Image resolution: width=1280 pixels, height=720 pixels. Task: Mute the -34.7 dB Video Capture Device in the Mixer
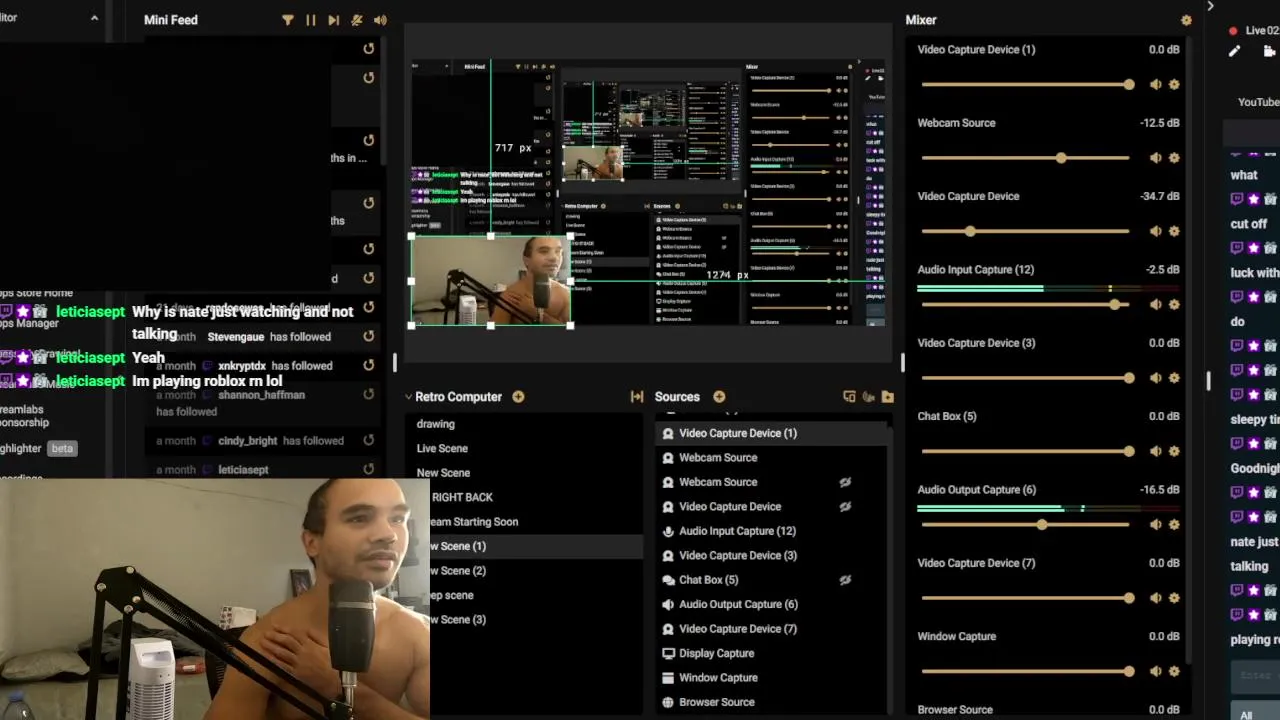[1156, 231]
